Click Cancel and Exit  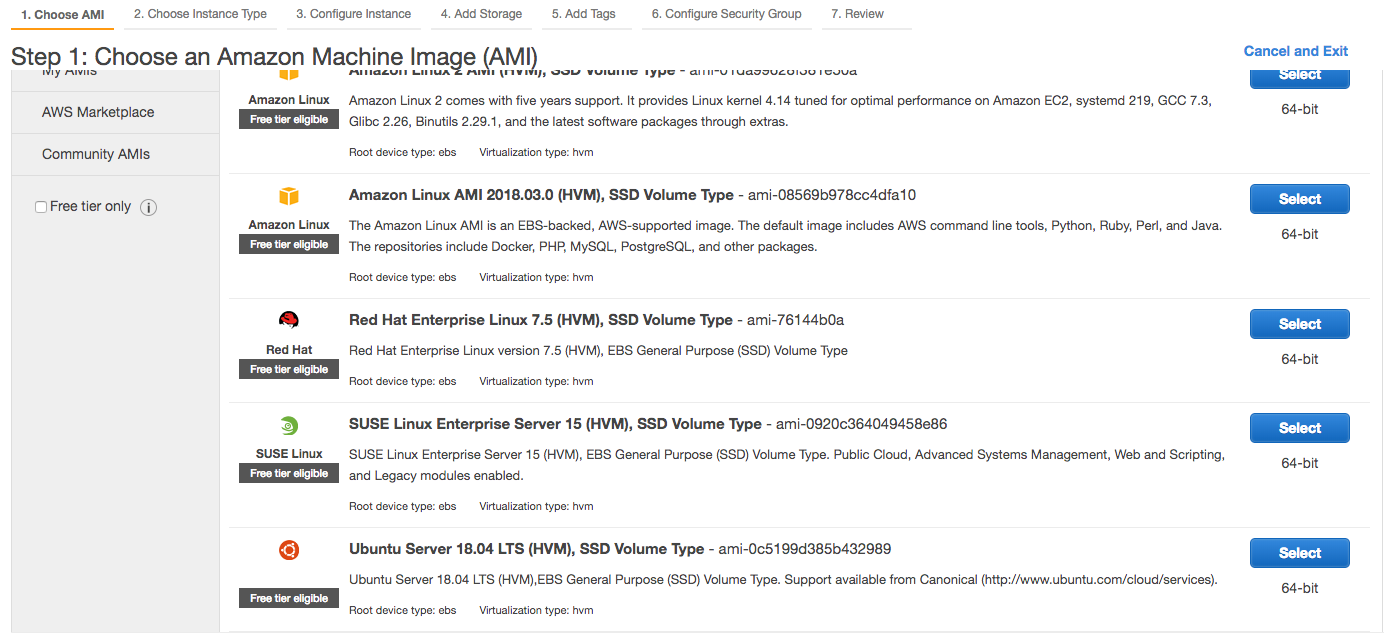click(x=1295, y=51)
